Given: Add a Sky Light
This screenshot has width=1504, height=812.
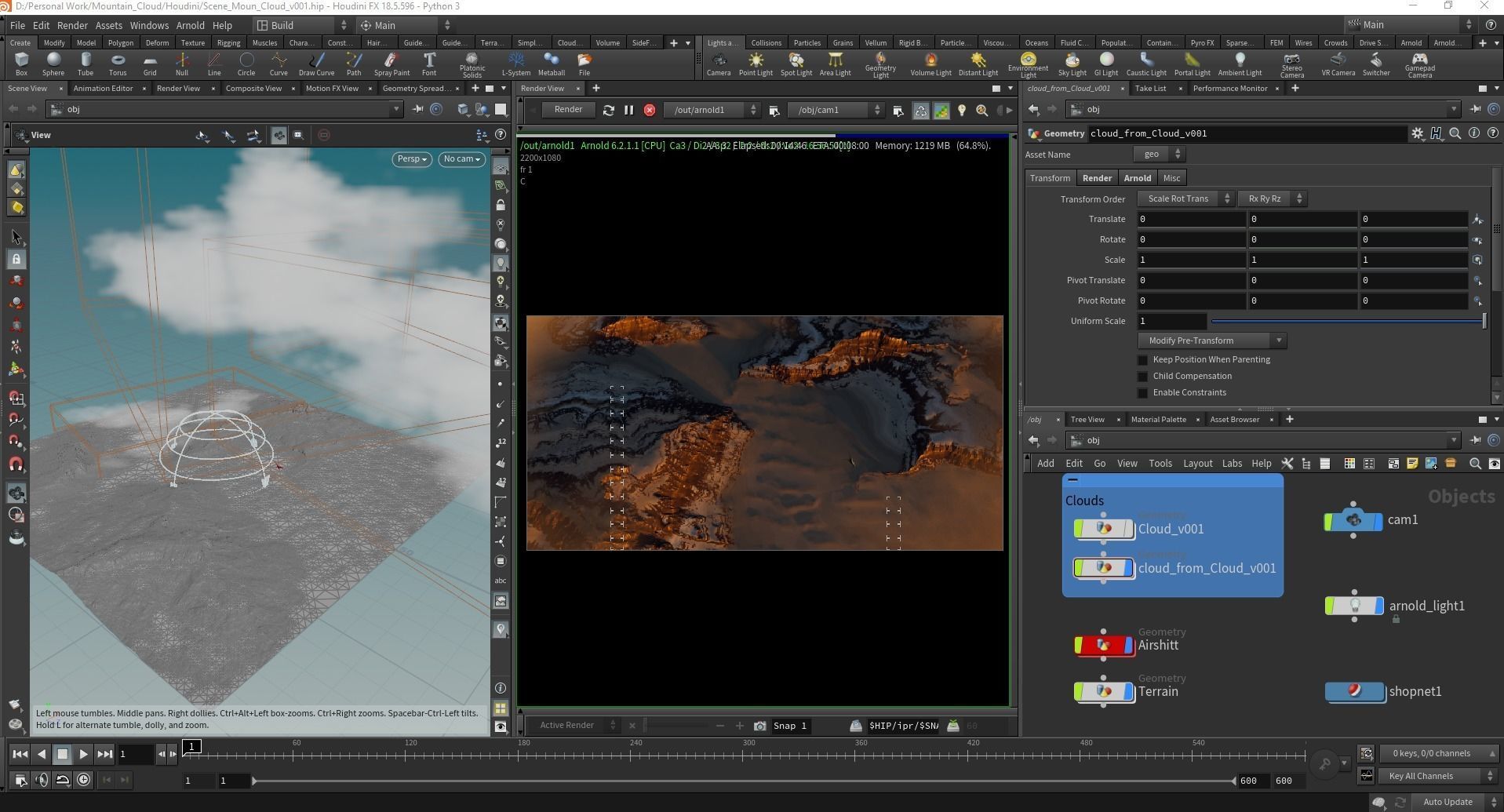Looking at the screenshot, I should pyautogui.click(x=1072, y=64).
